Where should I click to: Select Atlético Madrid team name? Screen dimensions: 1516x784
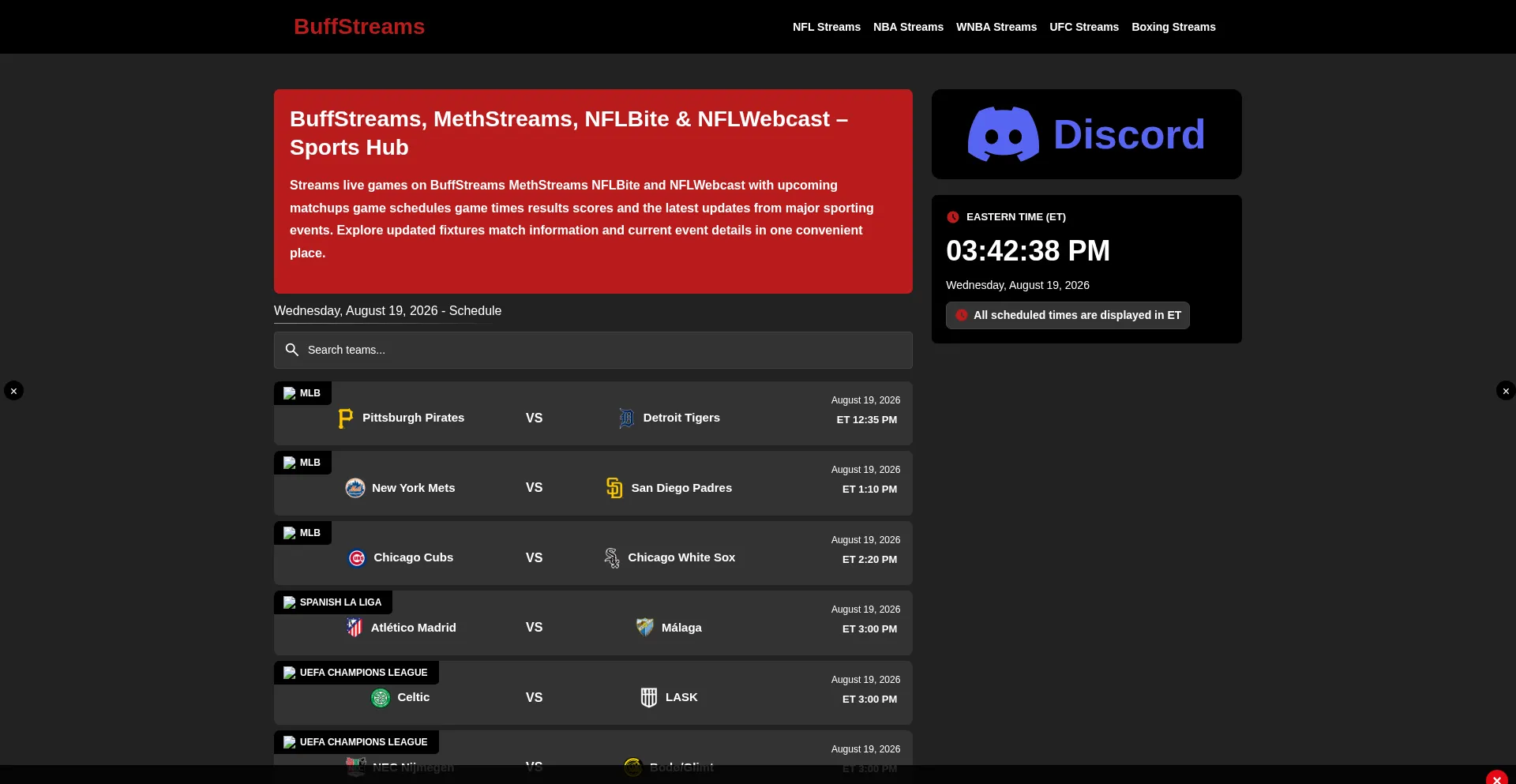pyautogui.click(x=413, y=628)
